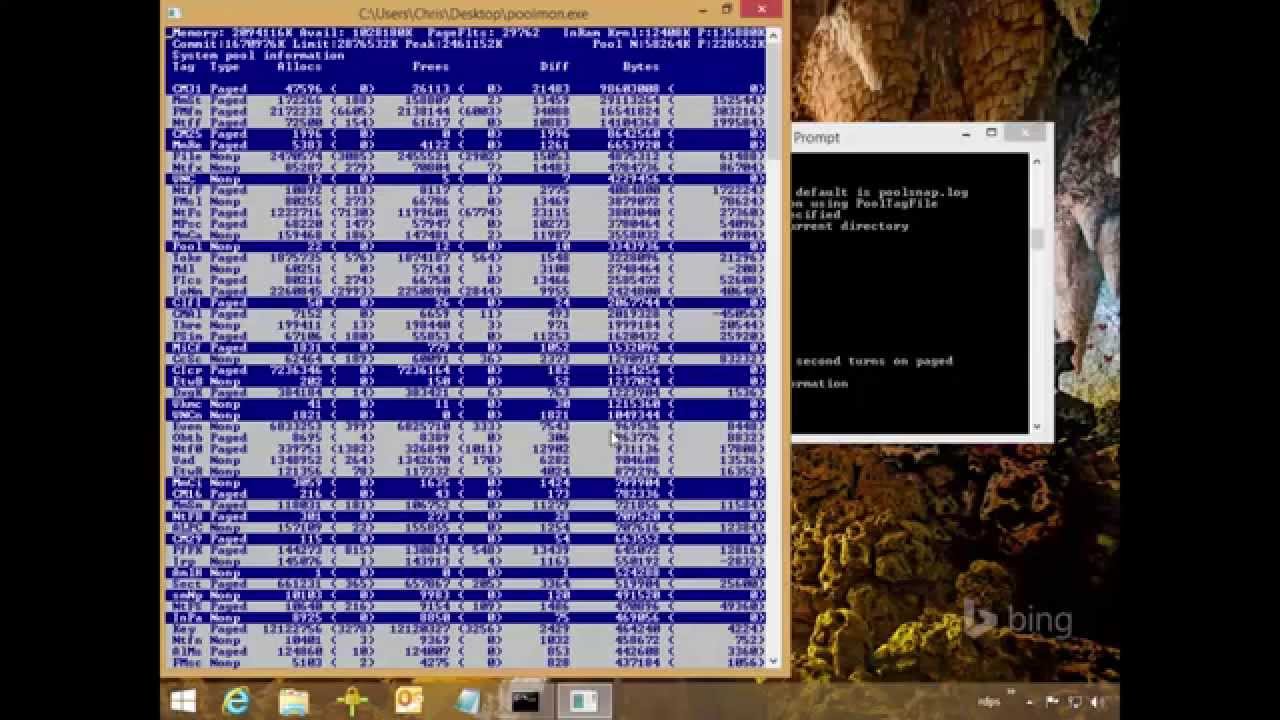Select the CM25 Paged row tag
Screen dimensions: 1280x720
pyautogui.click(x=187, y=134)
